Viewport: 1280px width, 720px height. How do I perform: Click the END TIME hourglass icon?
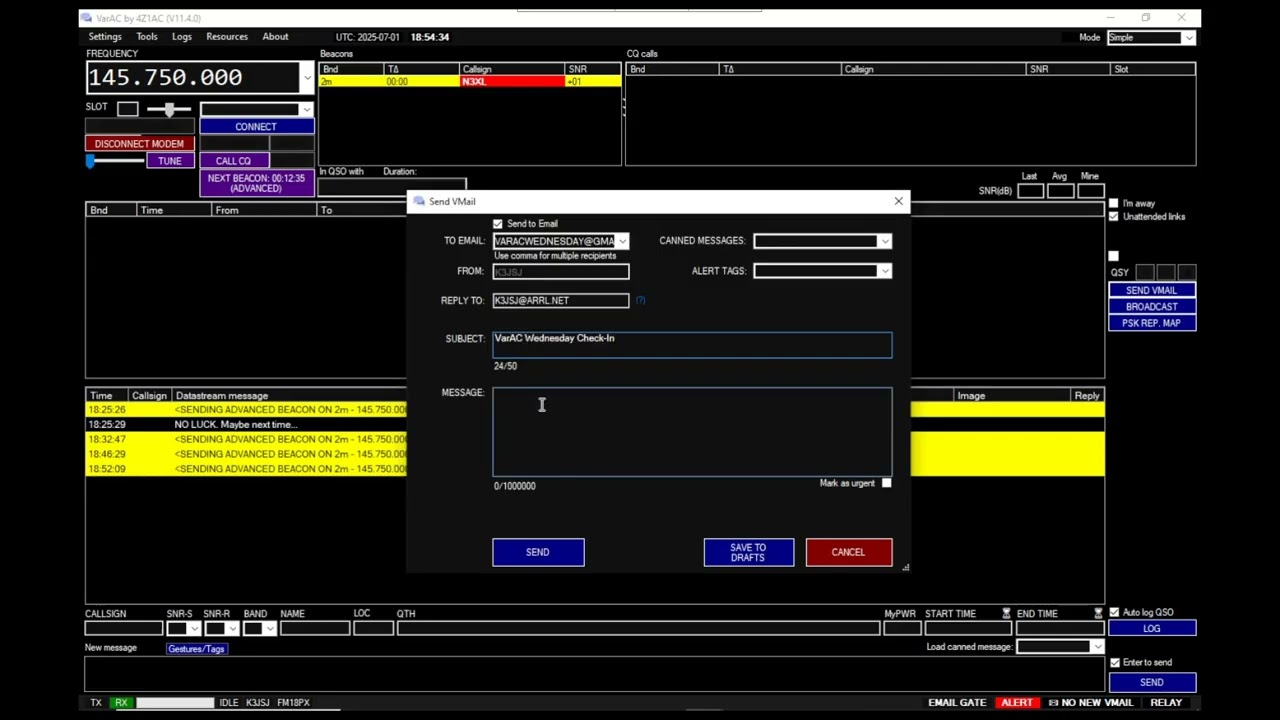click(1098, 614)
